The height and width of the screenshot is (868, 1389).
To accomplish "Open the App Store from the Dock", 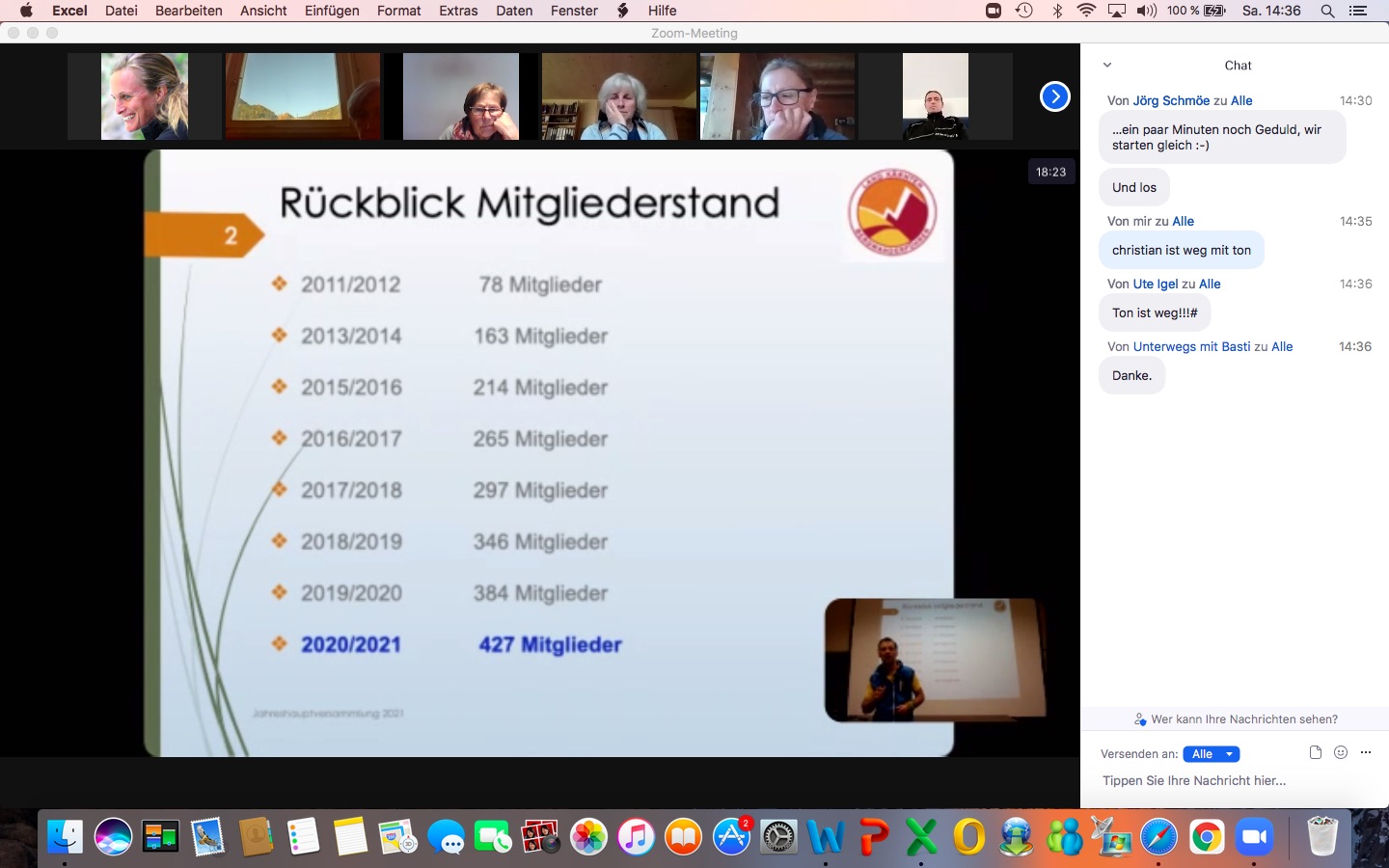I will tap(731, 837).
